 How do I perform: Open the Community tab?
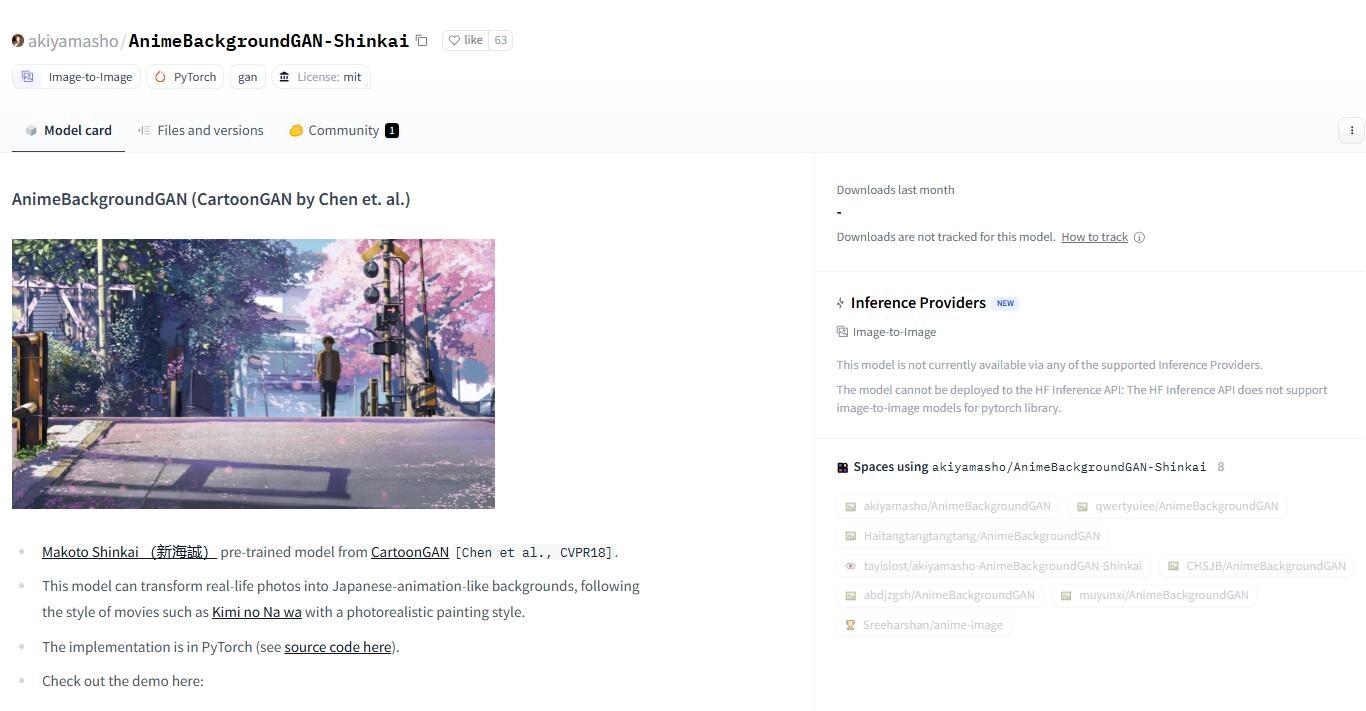343,130
